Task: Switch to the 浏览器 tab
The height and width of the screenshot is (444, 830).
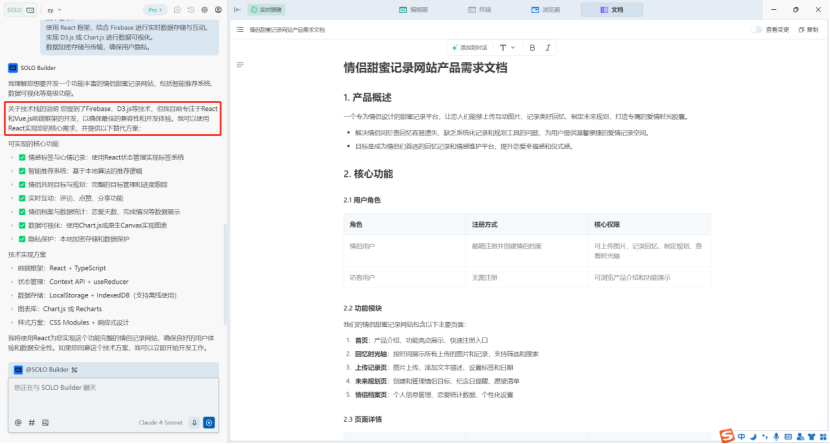Action: click(x=545, y=10)
